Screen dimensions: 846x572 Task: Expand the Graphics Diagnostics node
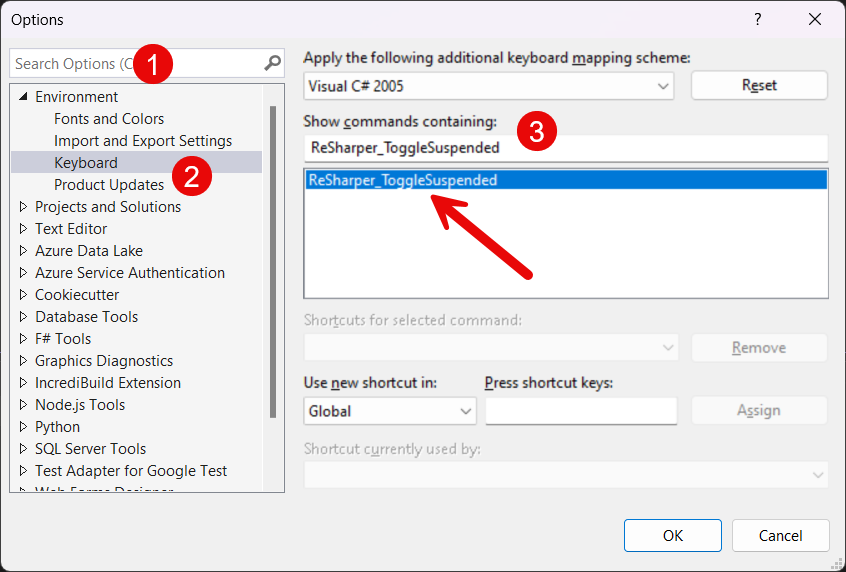[23, 361]
